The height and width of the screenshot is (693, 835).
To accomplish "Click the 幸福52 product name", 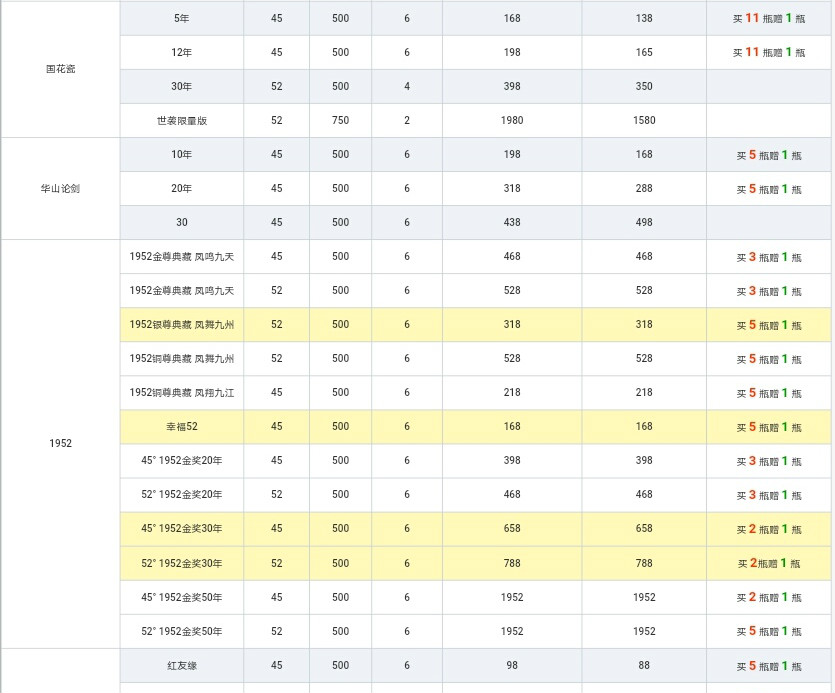I will (182, 427).
